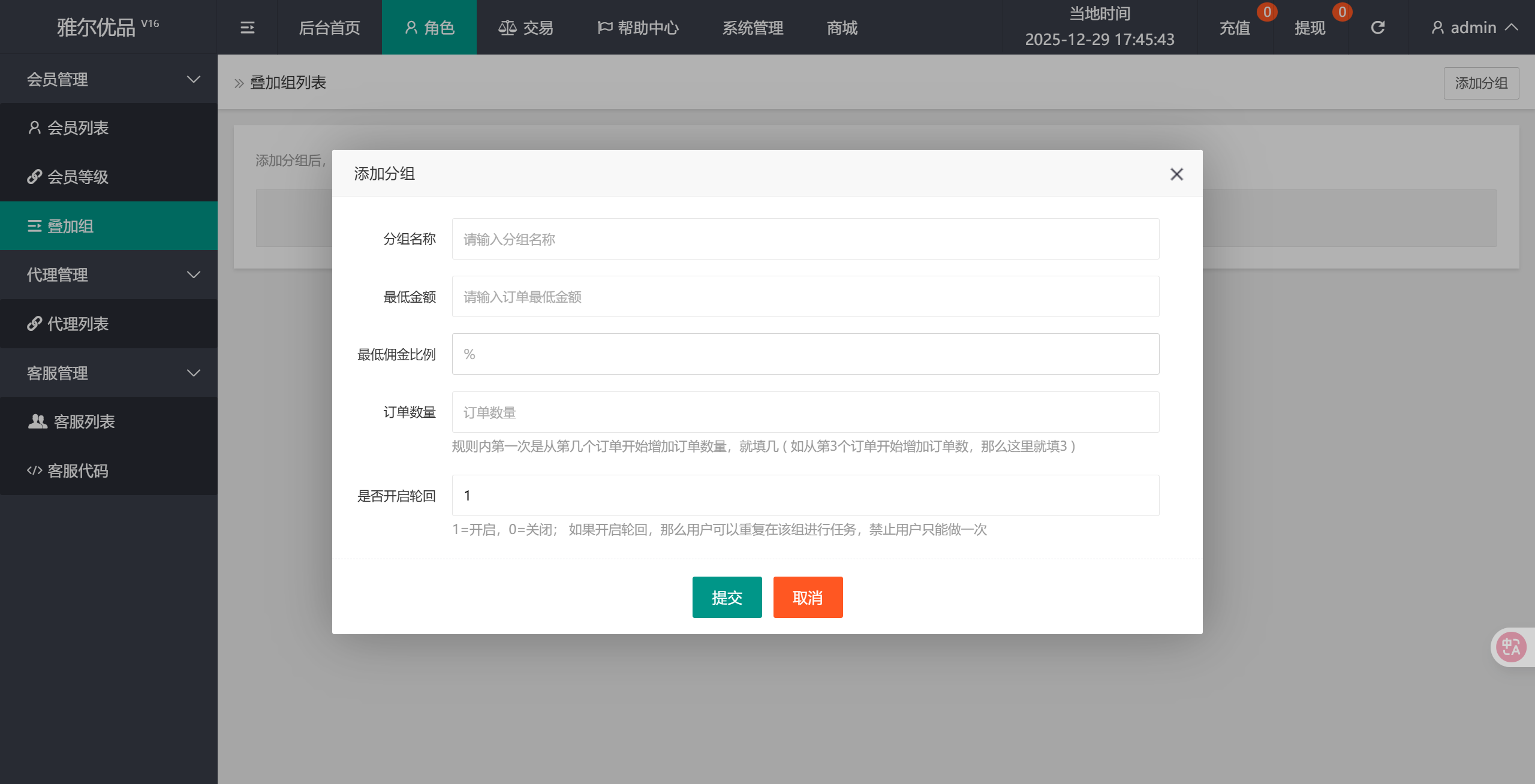The height and width of the screenshot is (784, 1535).
Task: Open 会员等级 link in sidebar
Action: pyautogui.click(x=78, y=177)
